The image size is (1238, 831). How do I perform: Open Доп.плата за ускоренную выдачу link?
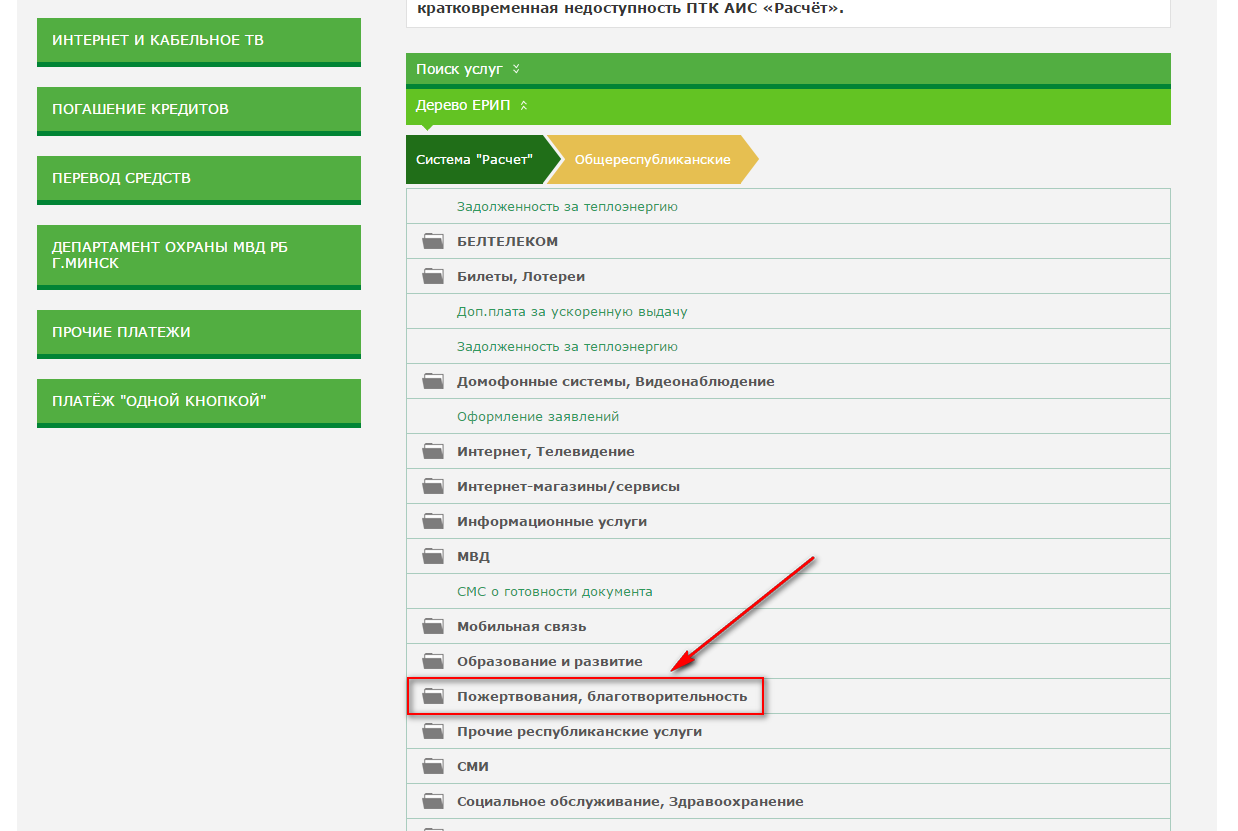point(572,311)
